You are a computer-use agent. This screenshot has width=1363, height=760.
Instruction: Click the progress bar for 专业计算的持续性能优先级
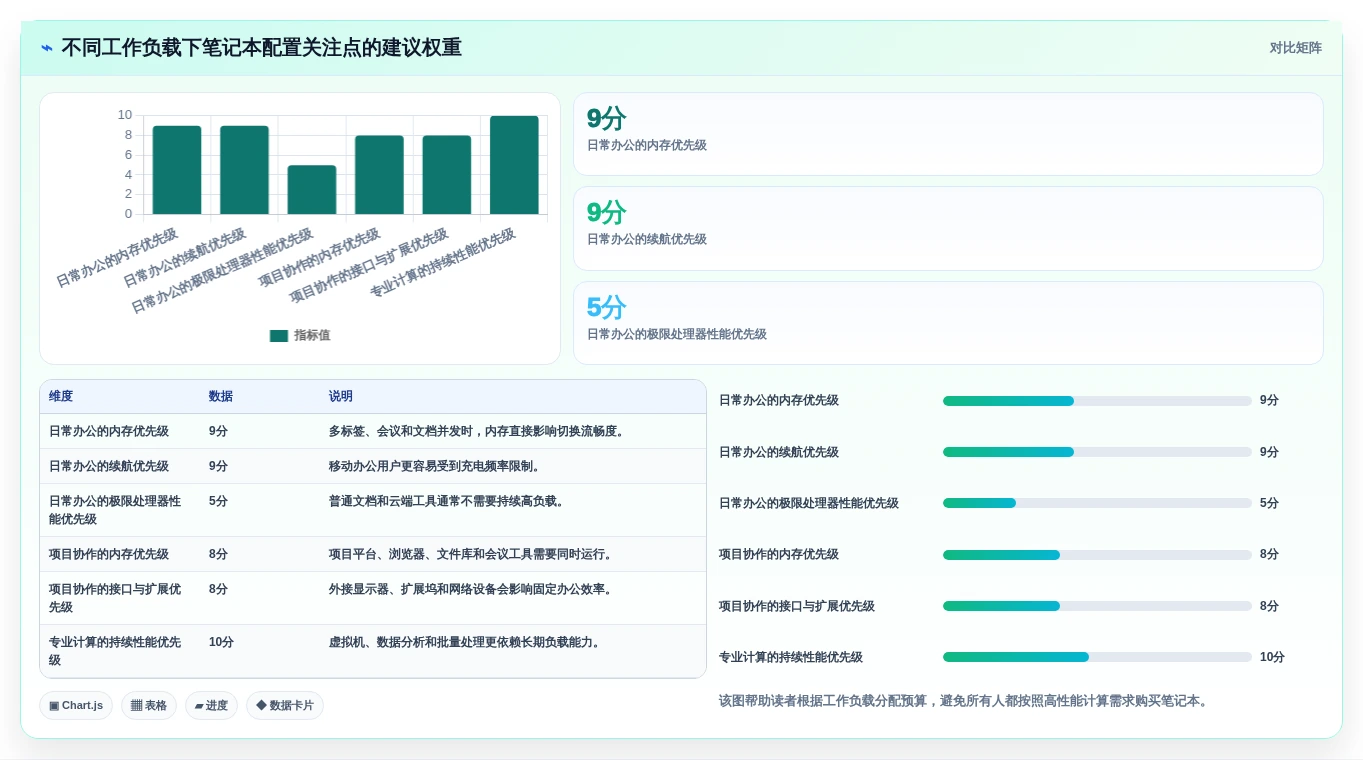point(1097,657)
